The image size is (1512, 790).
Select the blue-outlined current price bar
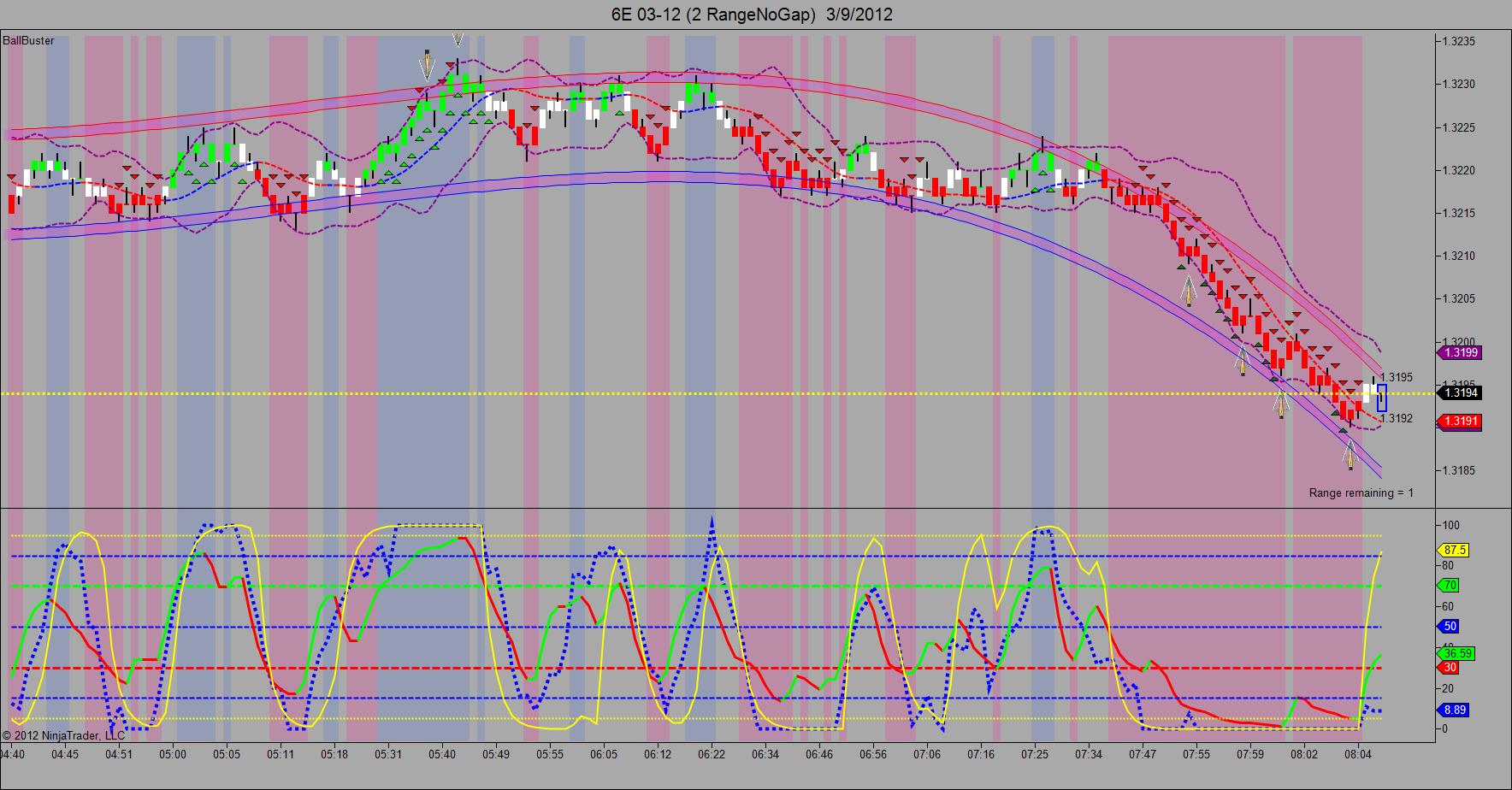point(1382,398)
